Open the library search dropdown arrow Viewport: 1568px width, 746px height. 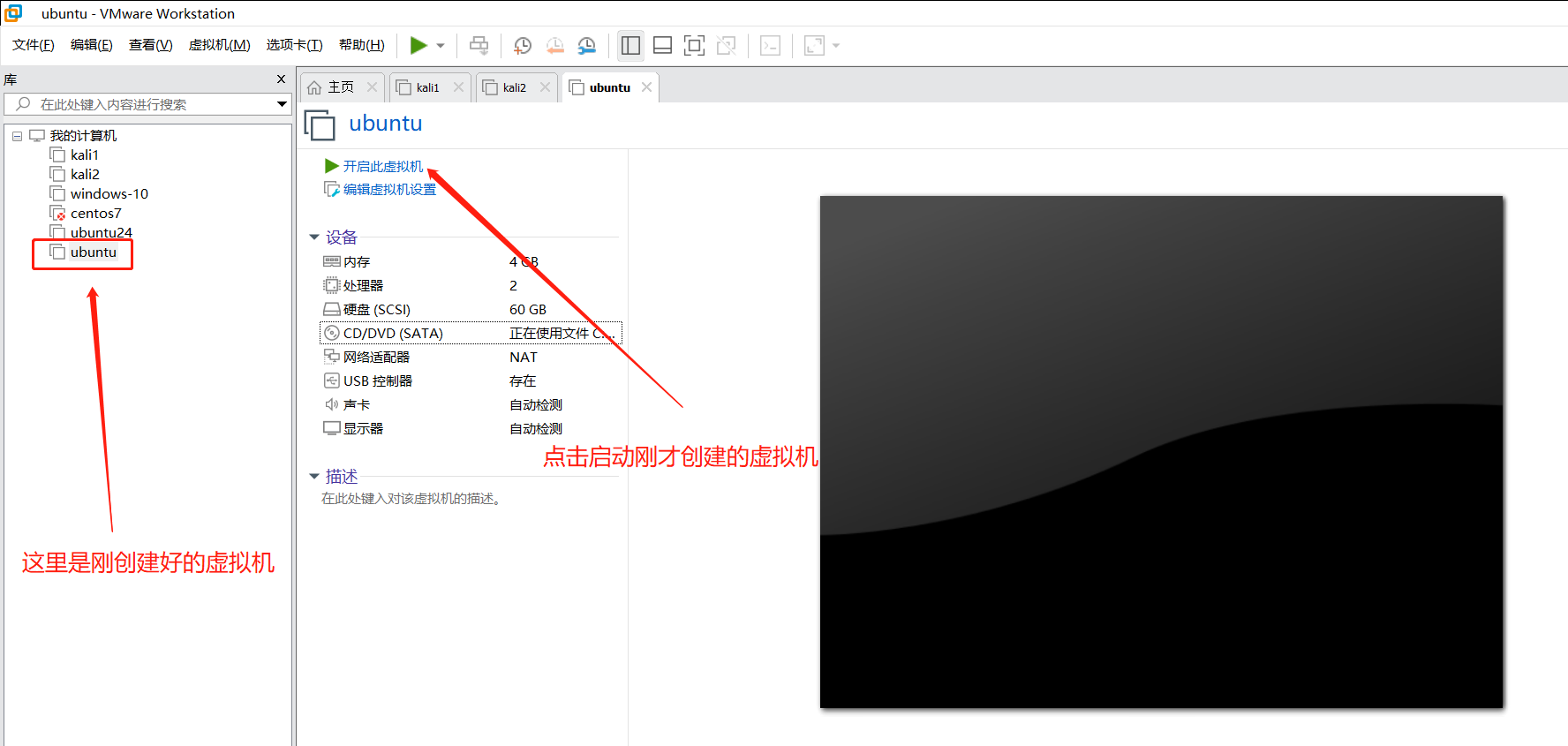283,104
